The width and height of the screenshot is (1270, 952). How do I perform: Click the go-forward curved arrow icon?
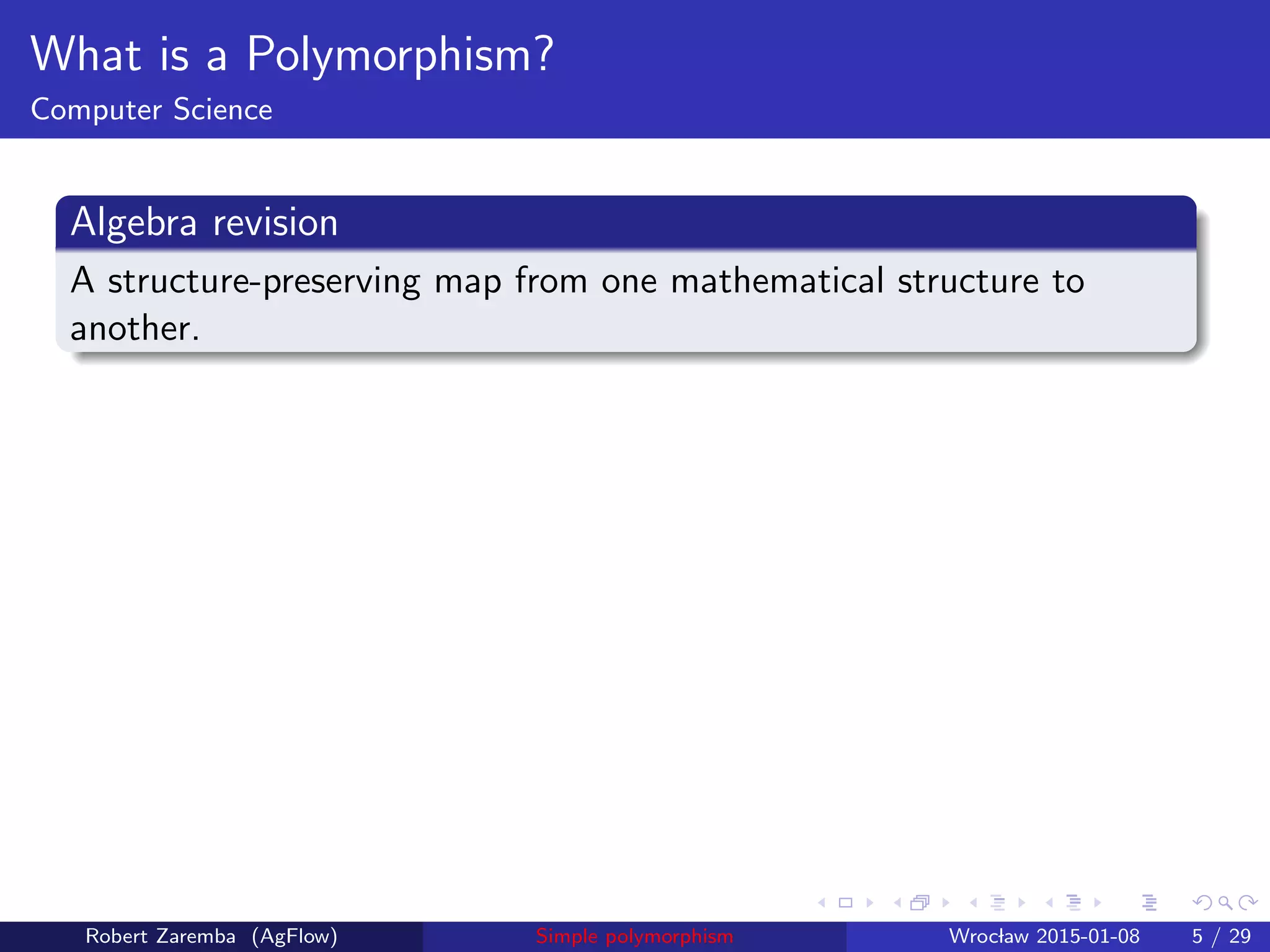tap(1248, 903)
